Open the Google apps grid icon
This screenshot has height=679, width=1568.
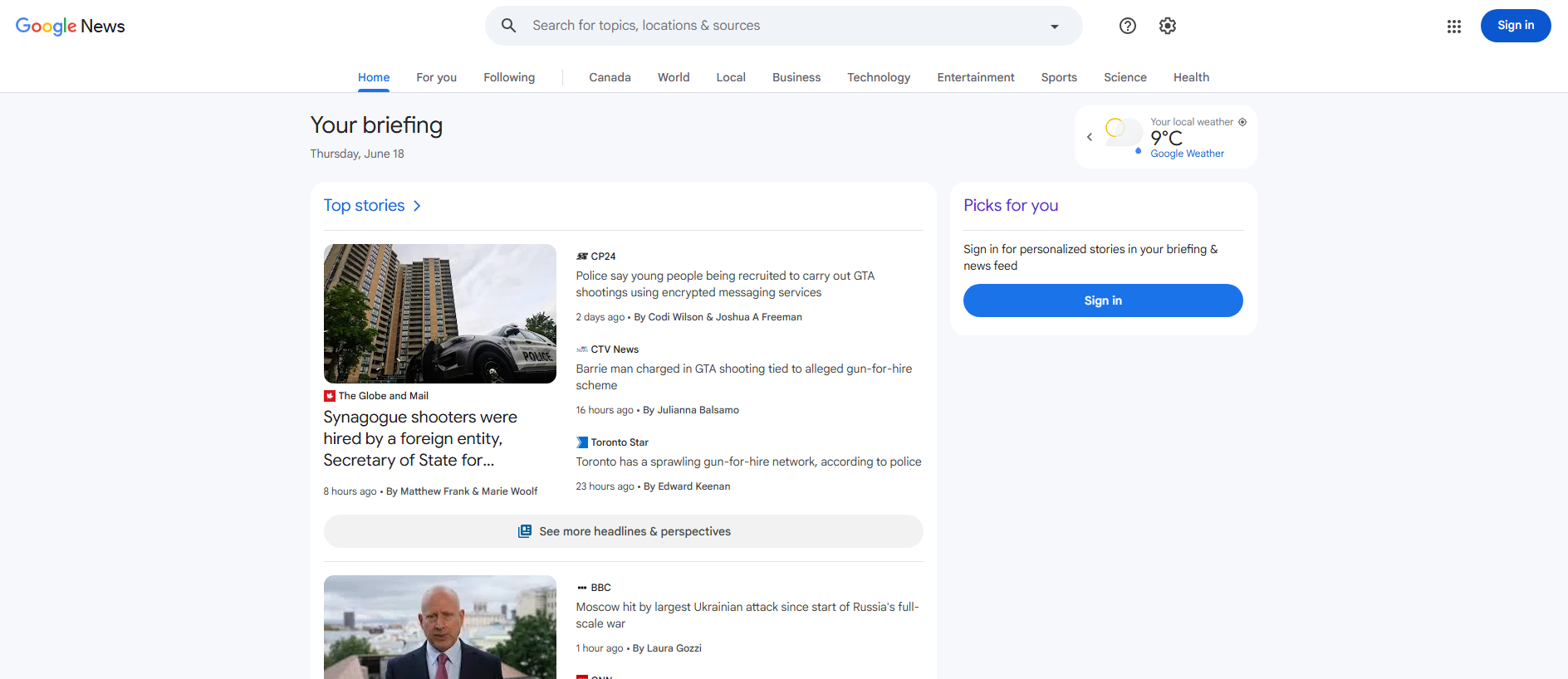point(1453,27)
